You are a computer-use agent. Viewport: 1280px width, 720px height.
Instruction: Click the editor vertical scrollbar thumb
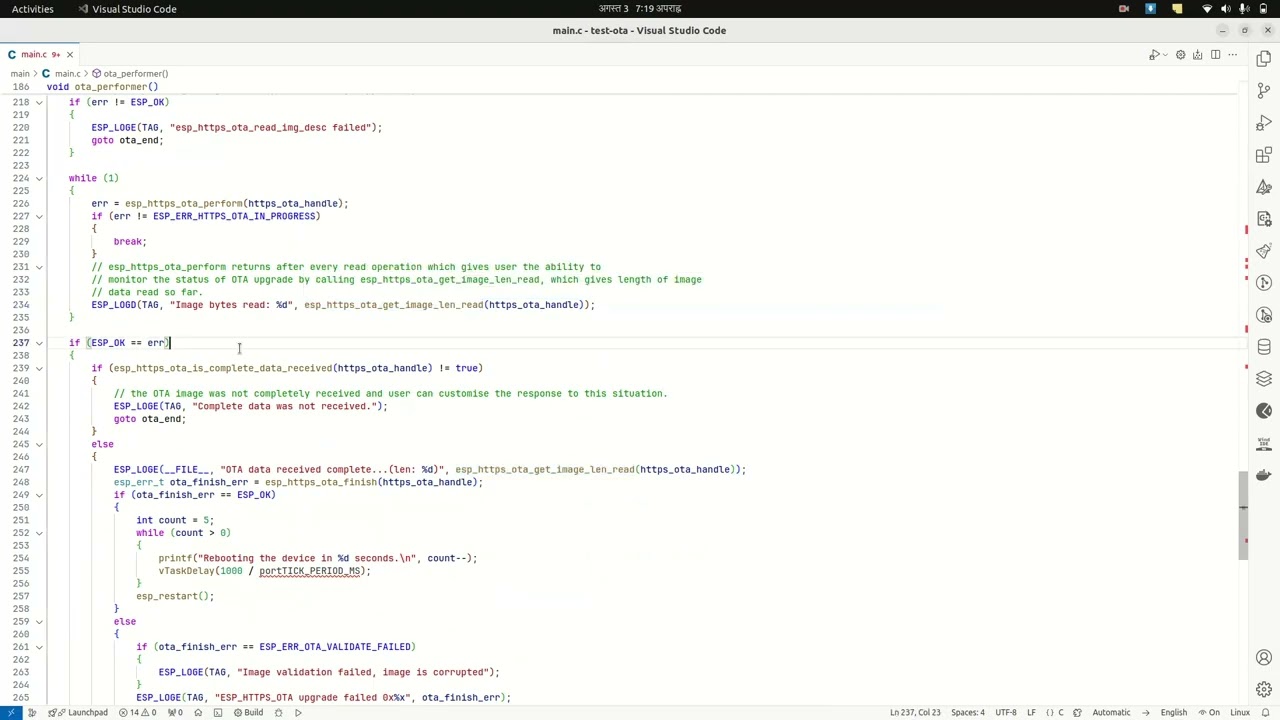[1243, 514]
